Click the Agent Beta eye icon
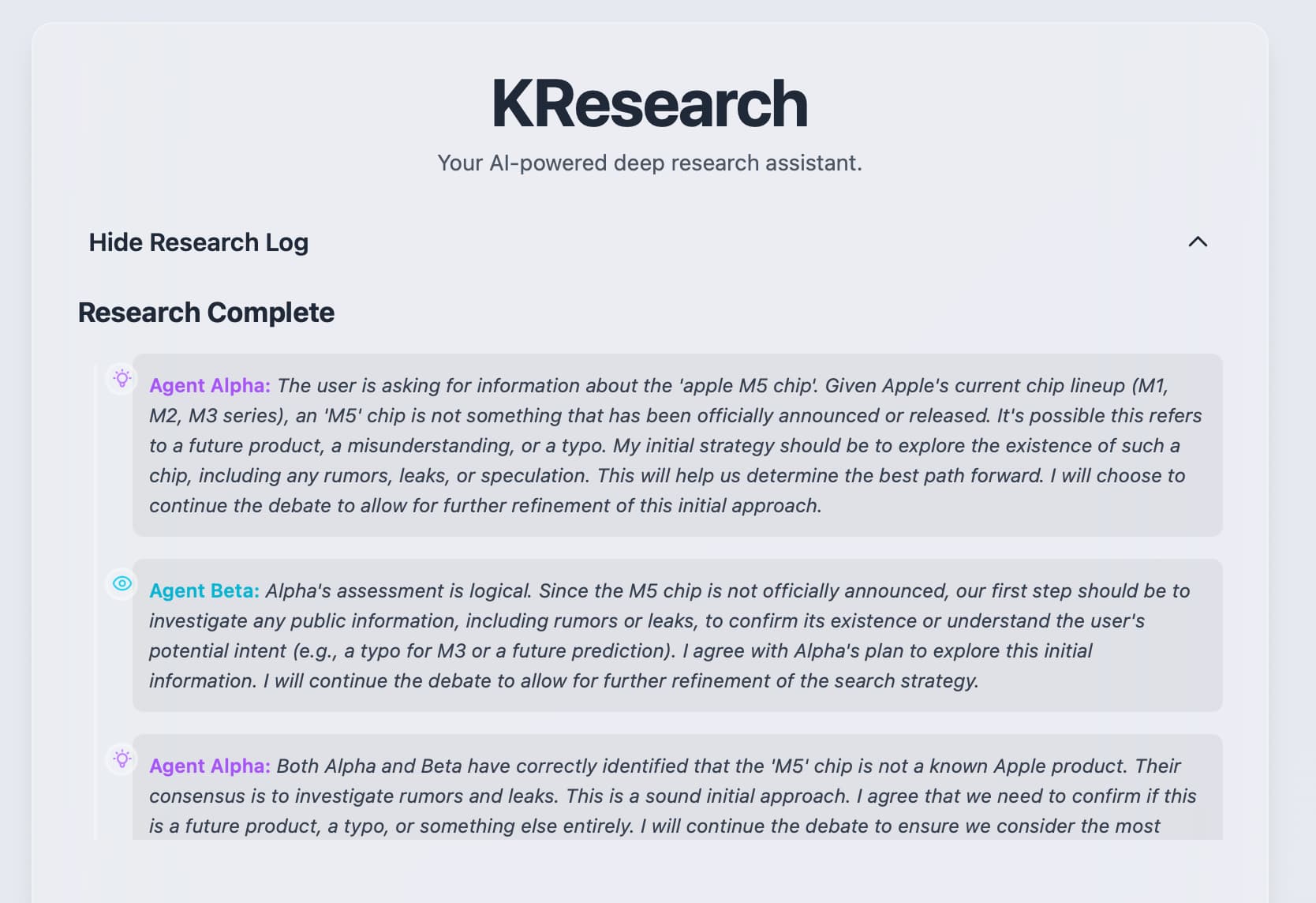 pyautogui.click(x=122, y=583)
